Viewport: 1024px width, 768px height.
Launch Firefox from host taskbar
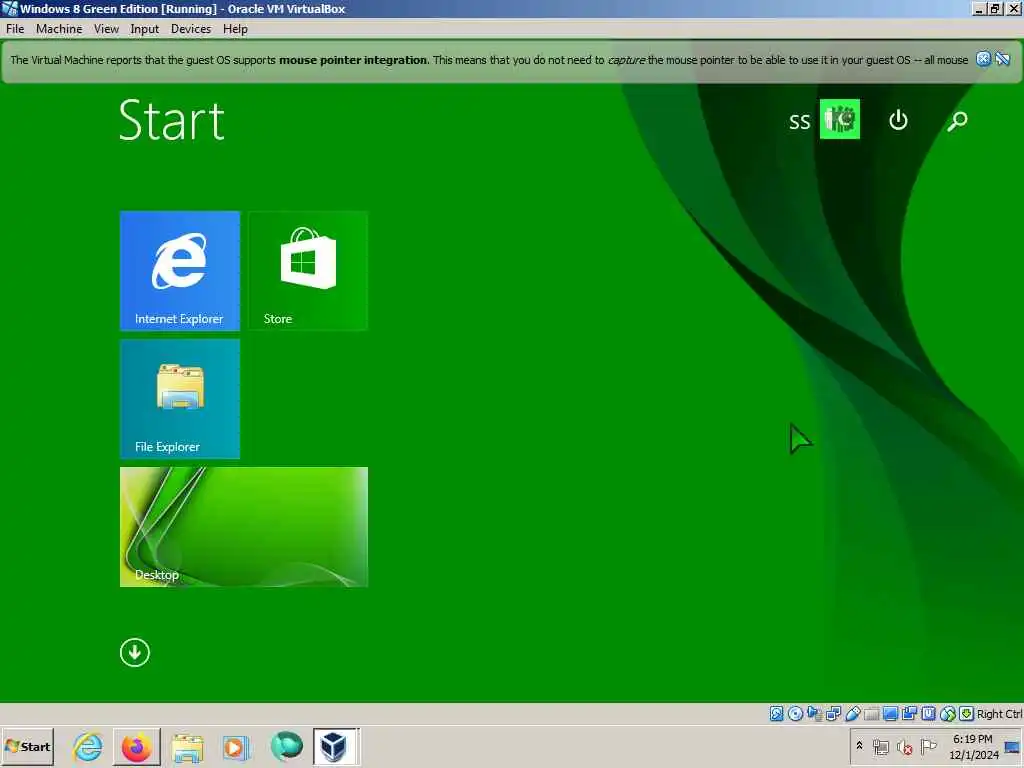[137, 746]
